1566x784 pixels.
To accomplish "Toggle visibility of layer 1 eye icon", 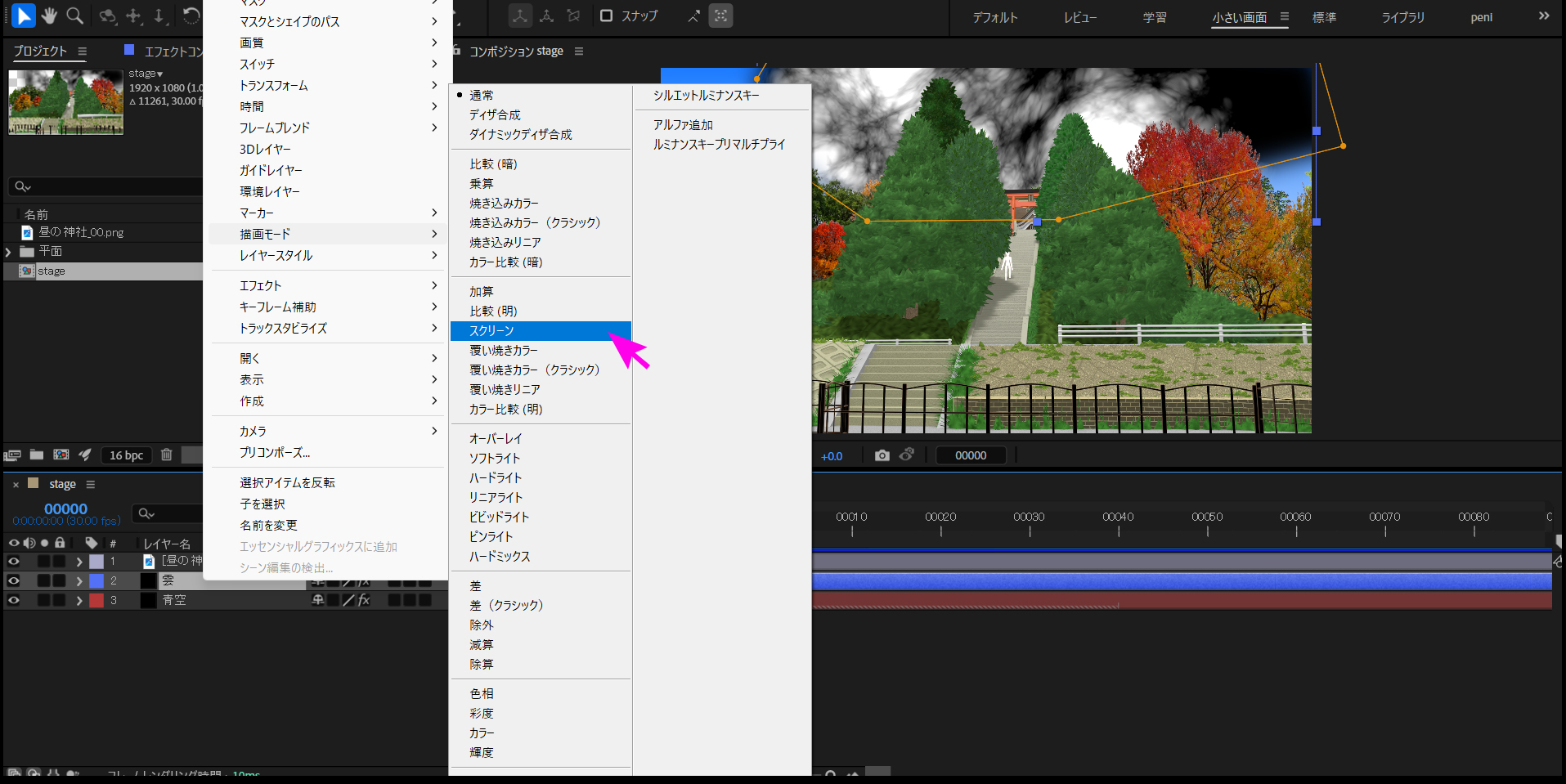I will (x=14, y=561).
